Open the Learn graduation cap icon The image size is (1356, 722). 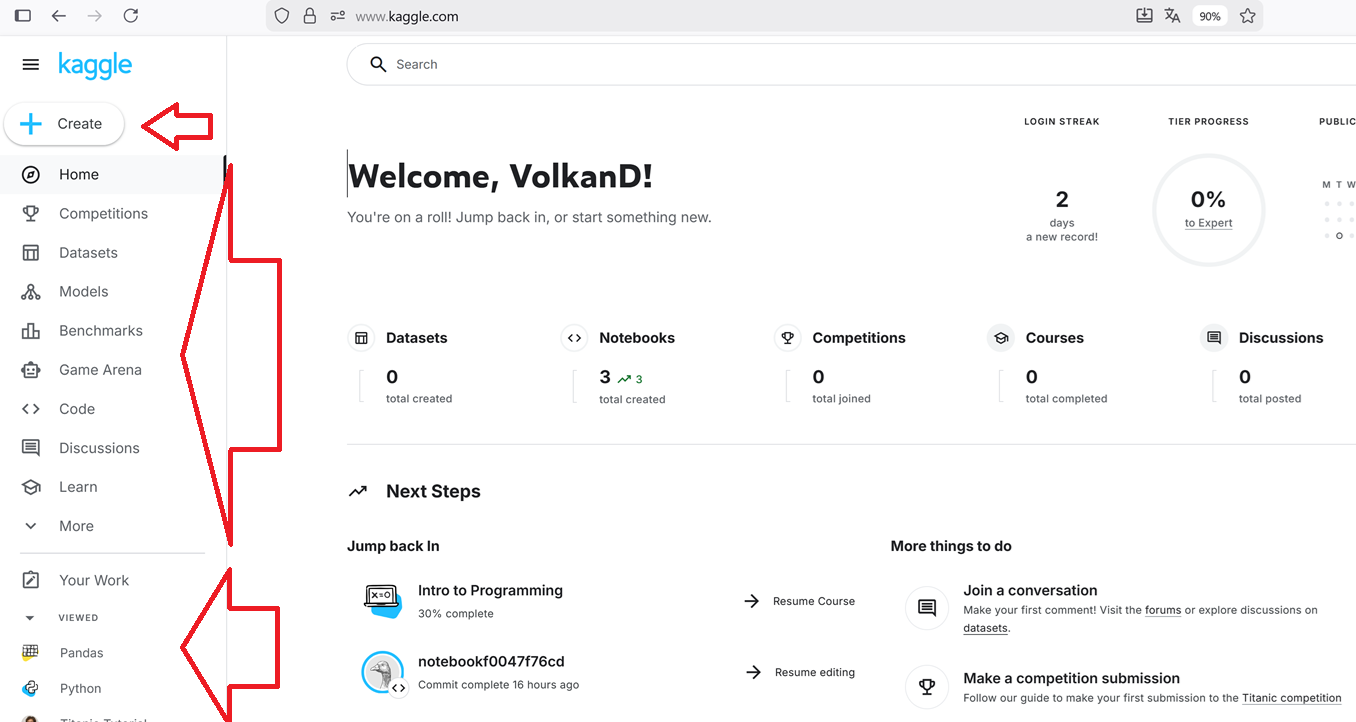31,487
